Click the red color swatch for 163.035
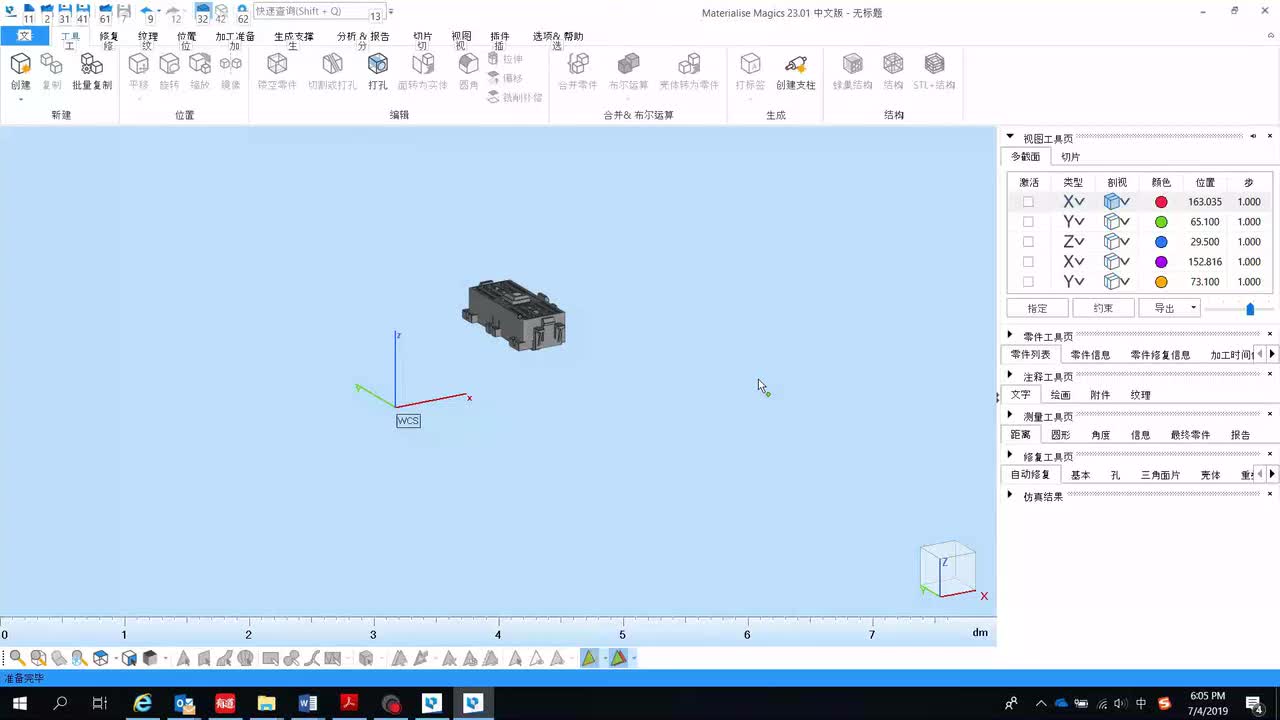 [1161, 202]
